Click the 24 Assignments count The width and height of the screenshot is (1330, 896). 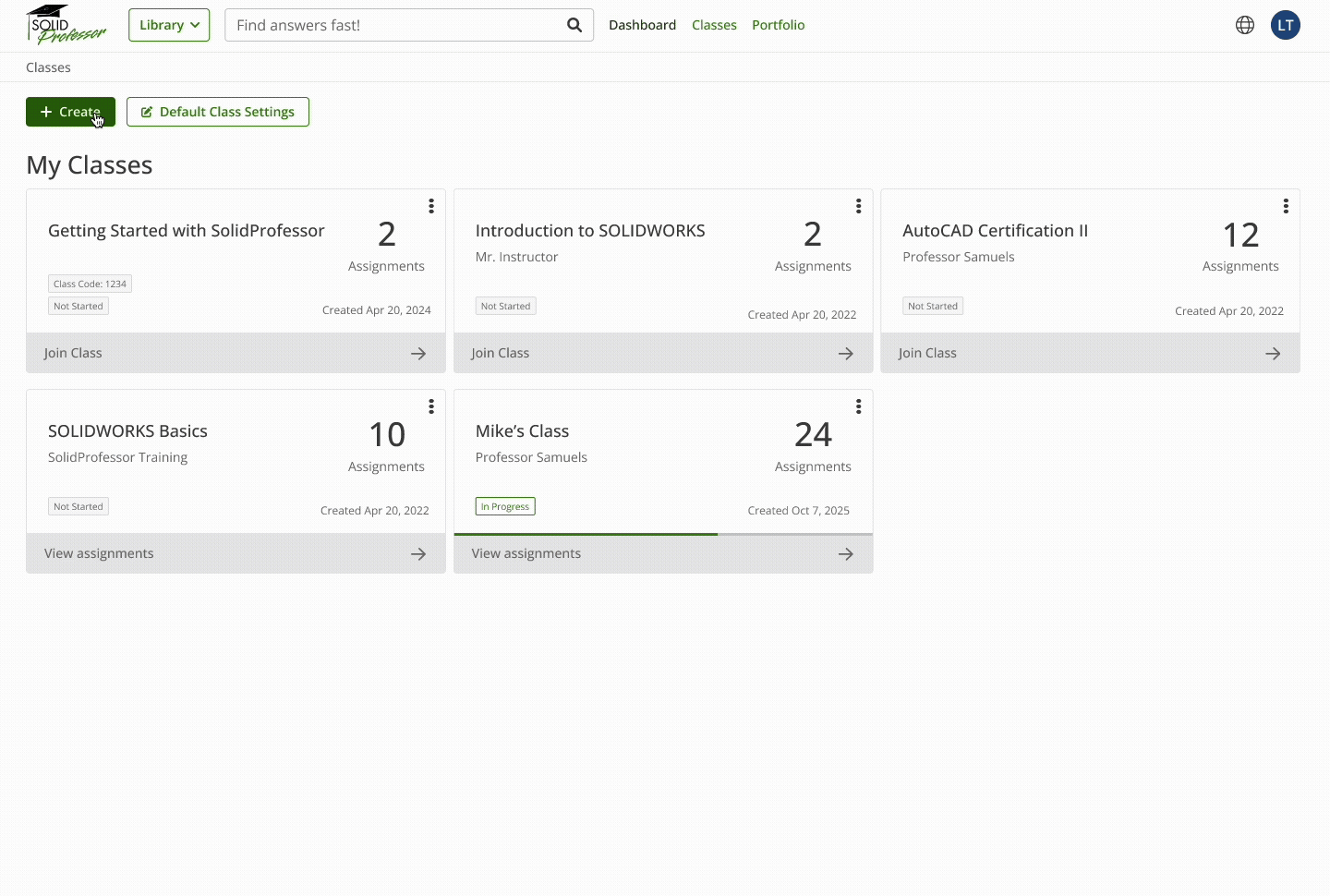pyautogui.click(x=813, y=446)
